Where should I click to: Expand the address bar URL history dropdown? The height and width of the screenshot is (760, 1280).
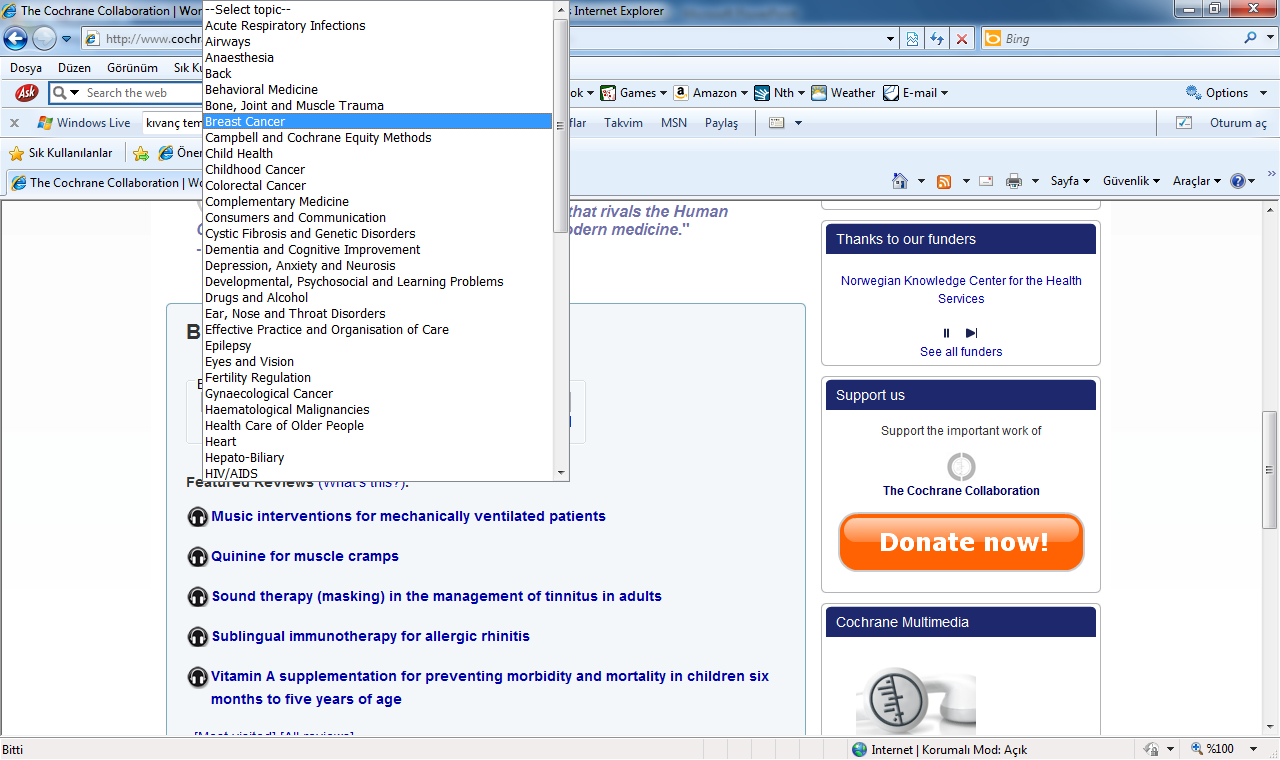click(891, 39)
